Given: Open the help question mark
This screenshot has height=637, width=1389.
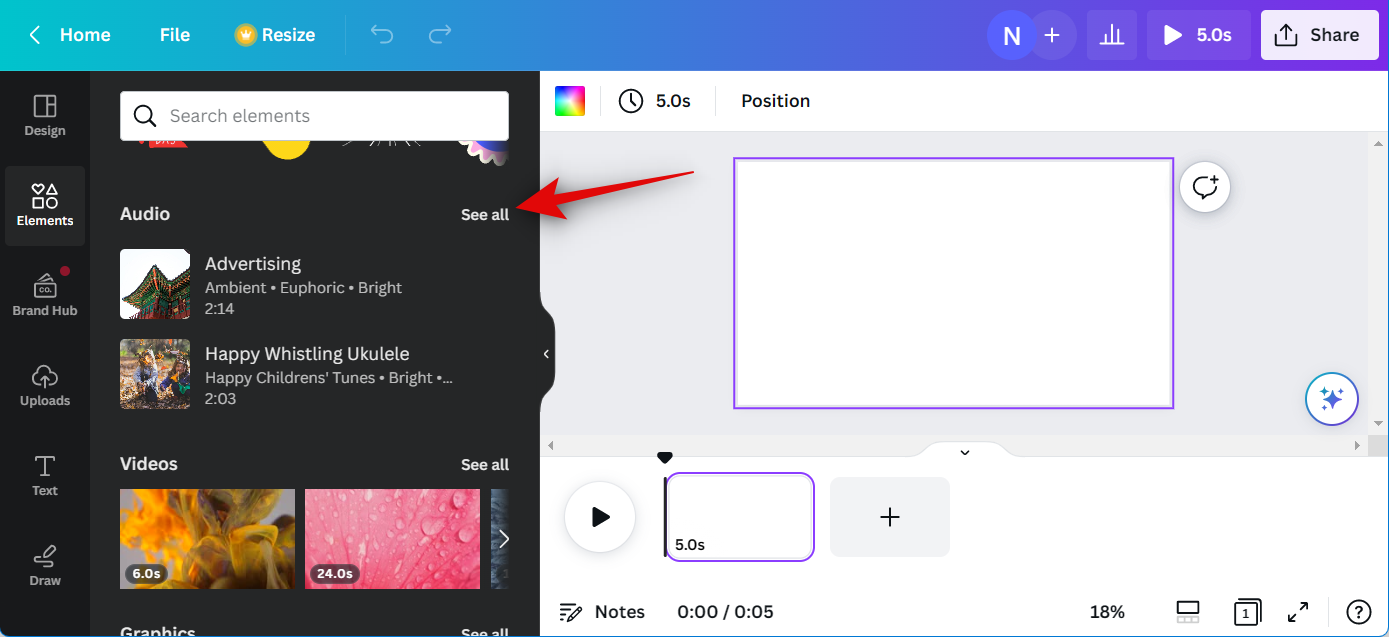Looking at the screenshot, I should (x=1358, y=612).
